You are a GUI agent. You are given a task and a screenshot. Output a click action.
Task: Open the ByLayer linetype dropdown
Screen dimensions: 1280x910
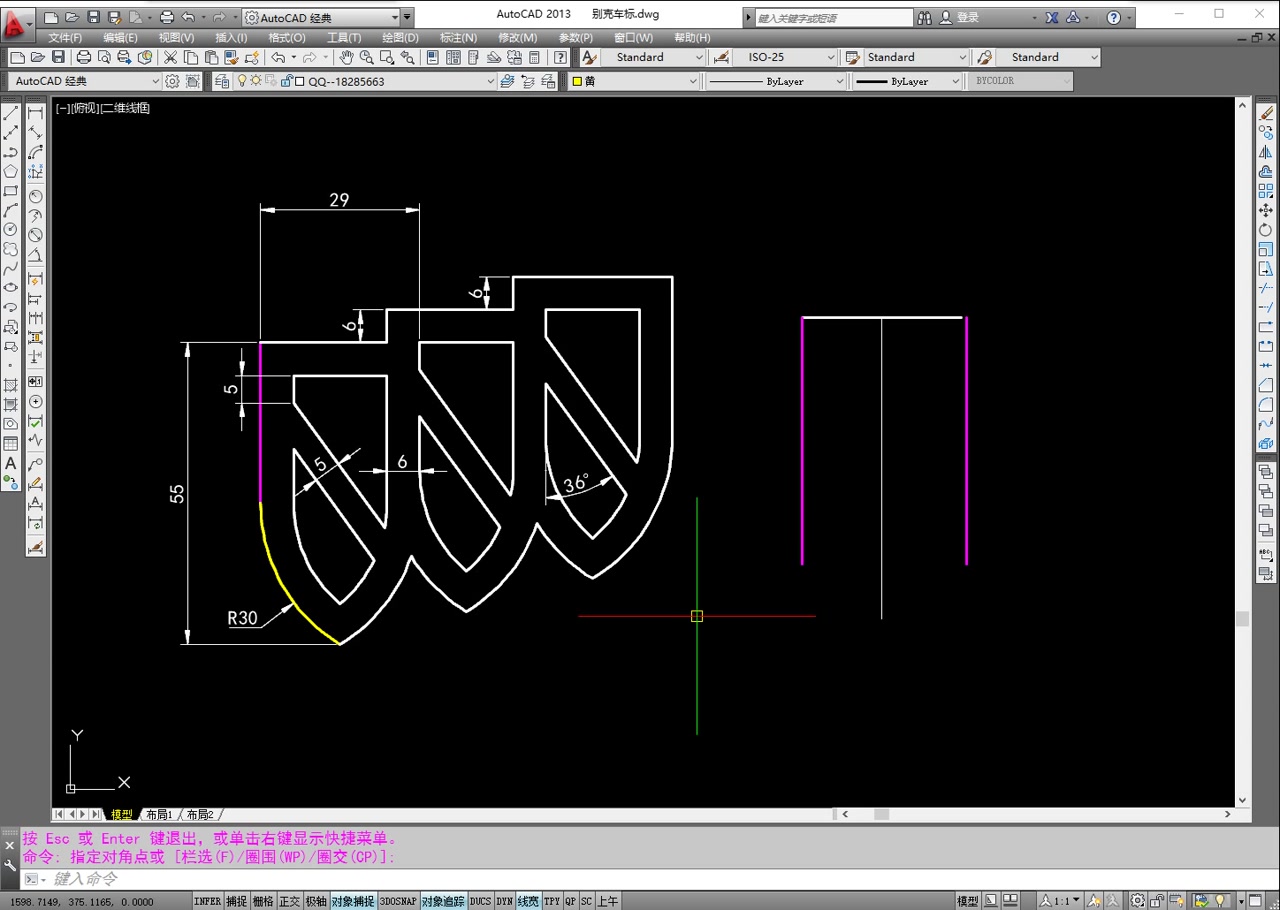point(776,81)
